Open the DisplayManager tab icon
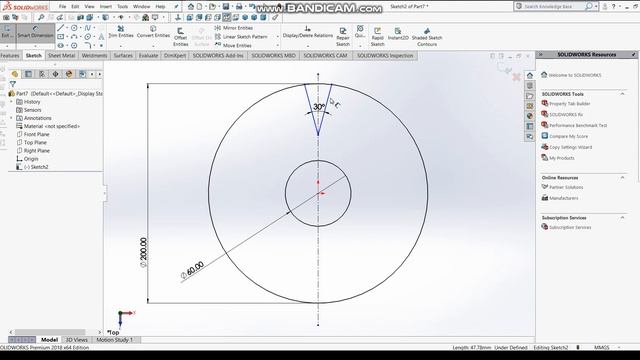 69,74
